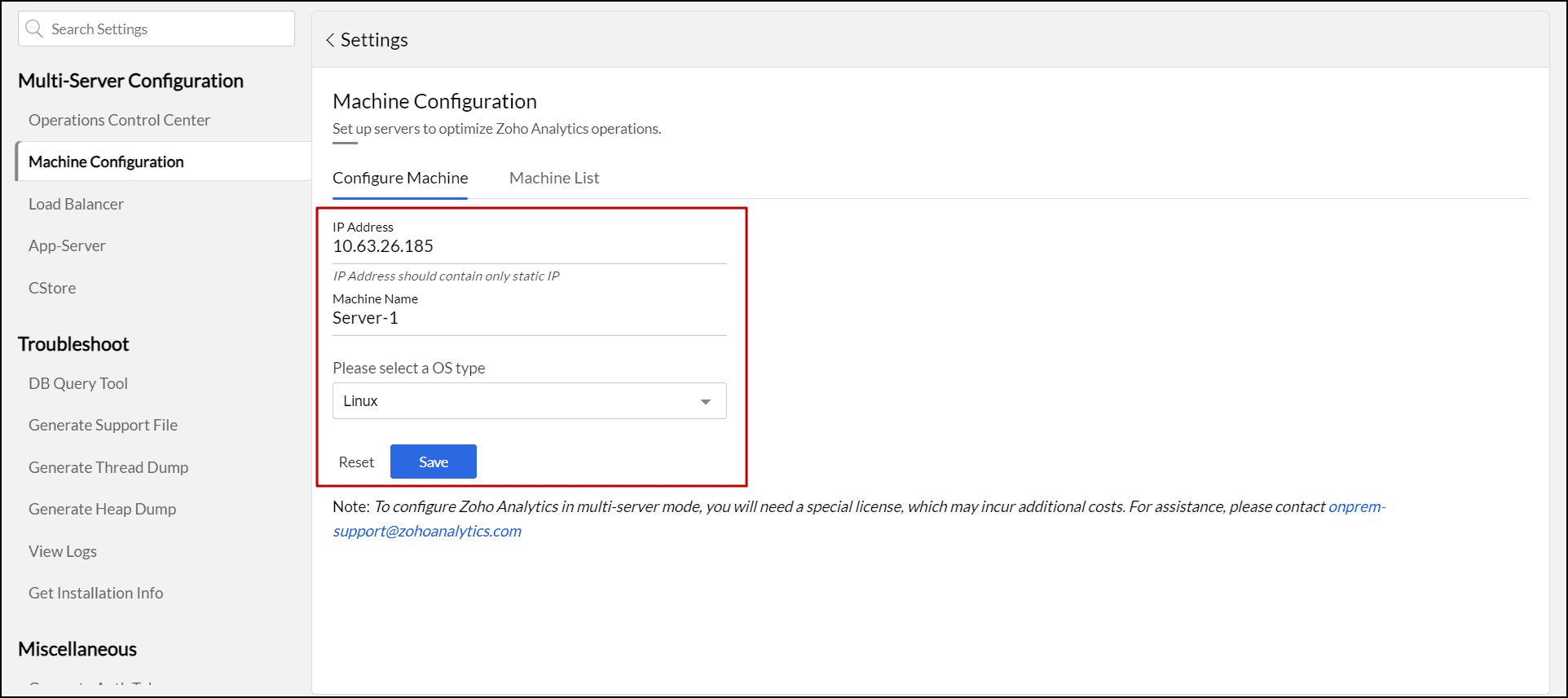Image resolution: width=1568 pixels, height=698 pixels.
Task: Select Get Installation Info
Action: click(95, 593)
